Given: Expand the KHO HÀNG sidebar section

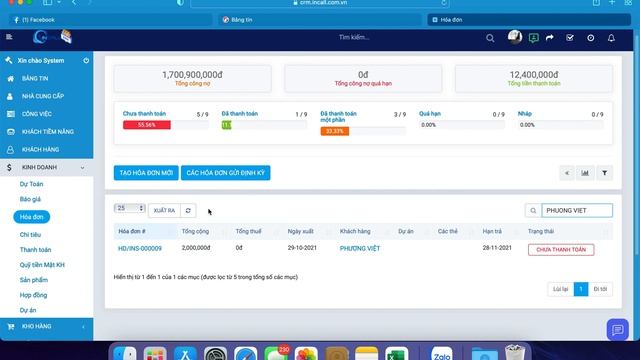Looking at the screenshot, I should tap(47, 327).
